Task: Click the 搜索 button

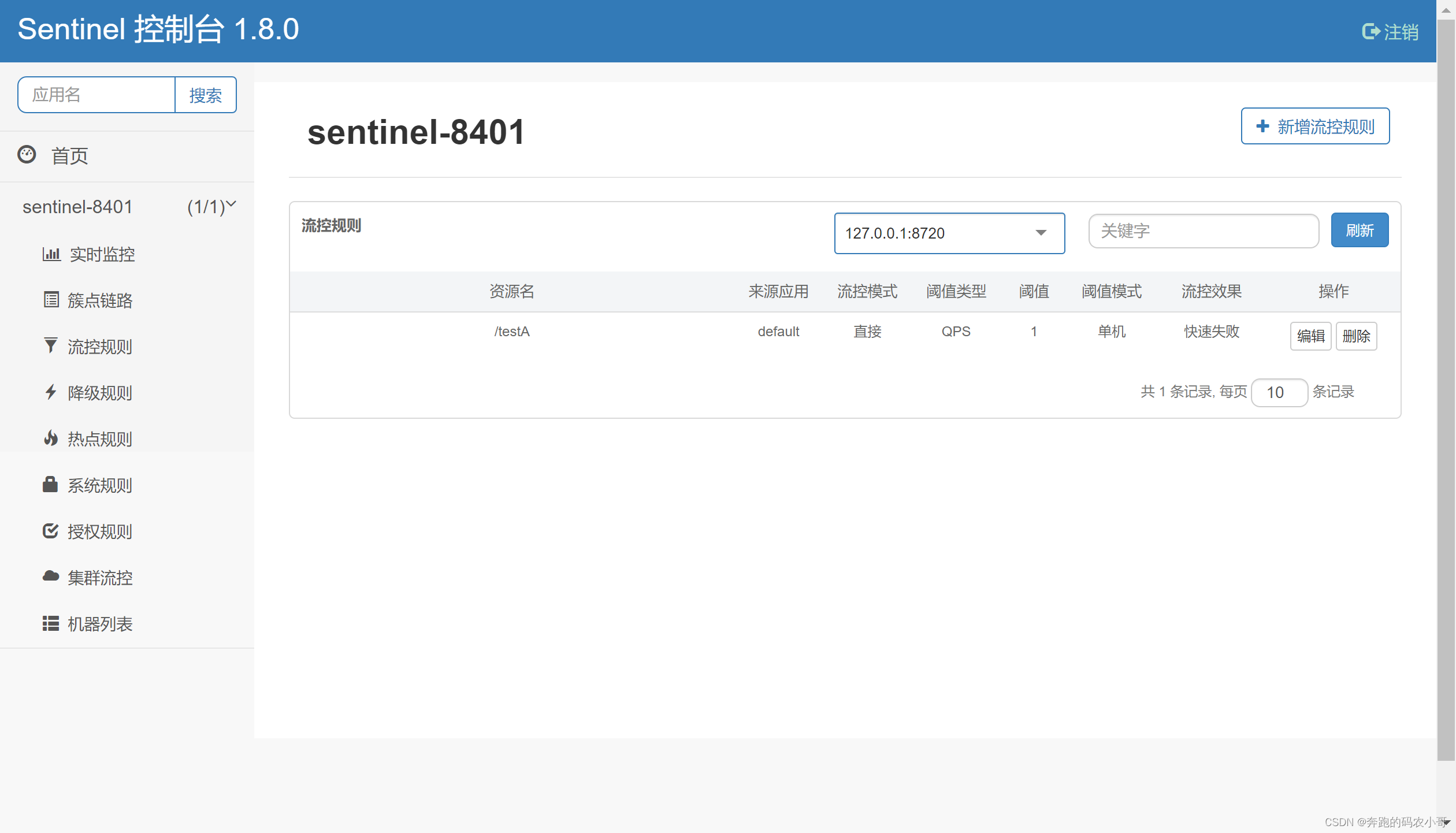Action: pos(206,95)
